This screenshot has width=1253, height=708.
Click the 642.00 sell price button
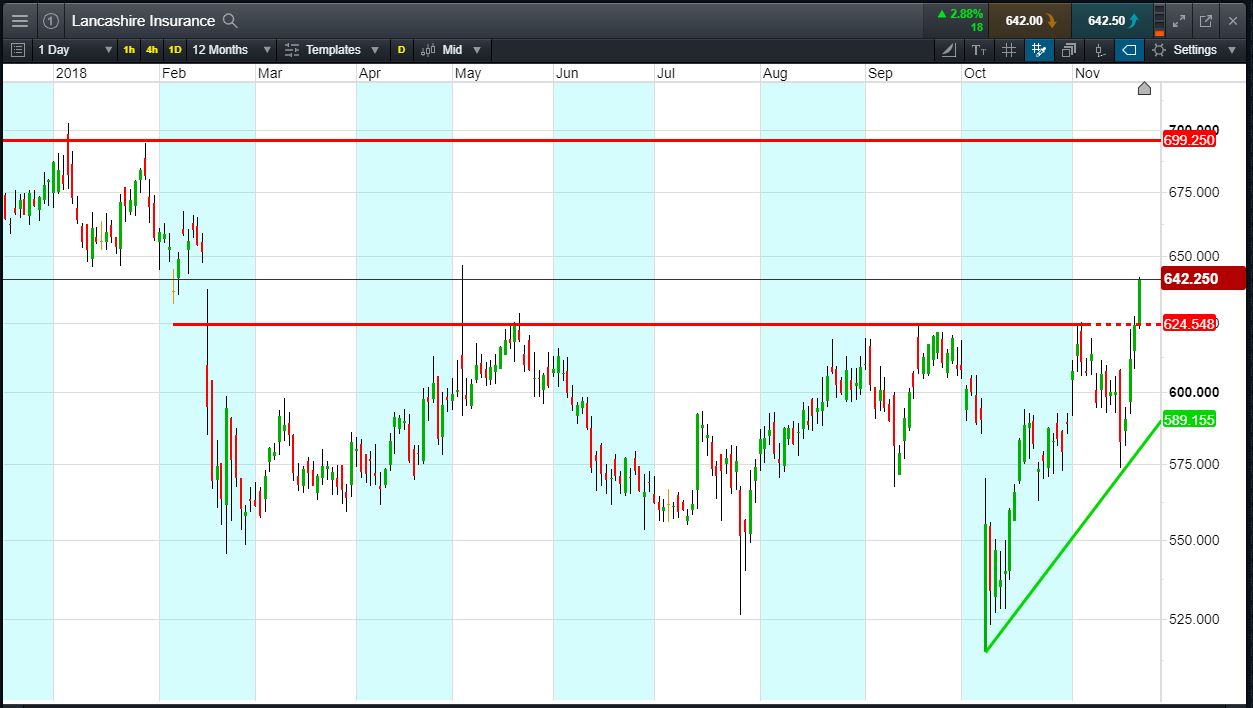click(x=1029, y=20)
